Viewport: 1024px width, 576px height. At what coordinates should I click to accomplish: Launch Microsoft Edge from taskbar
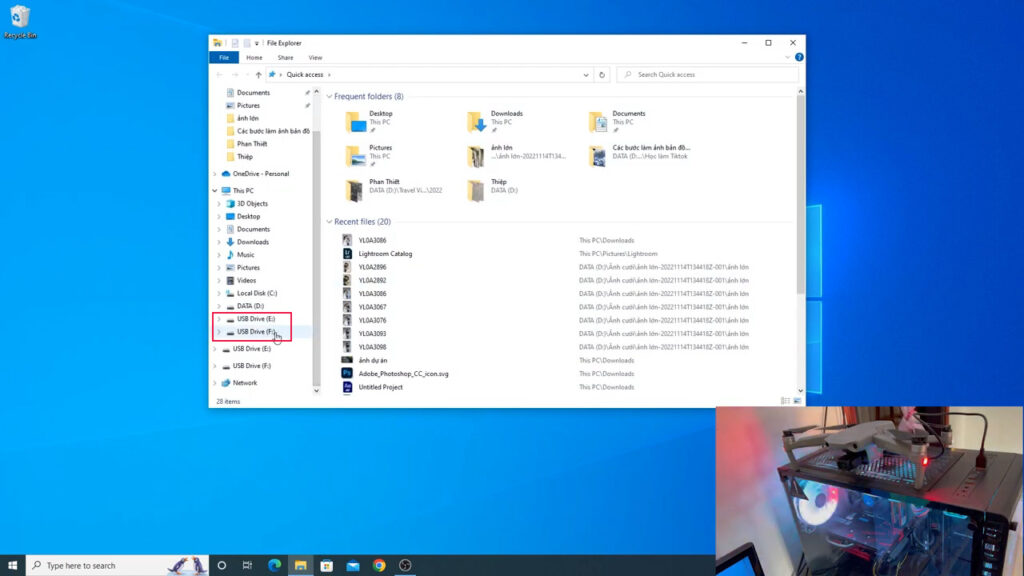coord(274,566)
